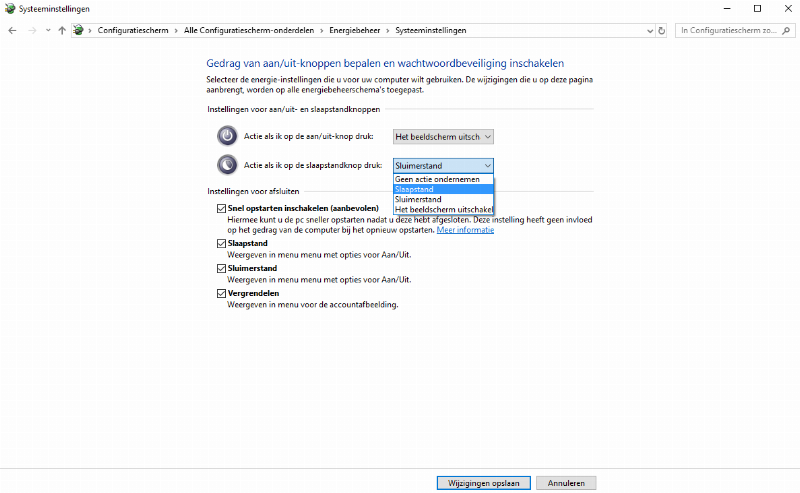The height and width of the screenshot is (493, 800).
Task: Click 'Actie als ik op de aan/uit-knop druk' label
Action: click(309, 136)
